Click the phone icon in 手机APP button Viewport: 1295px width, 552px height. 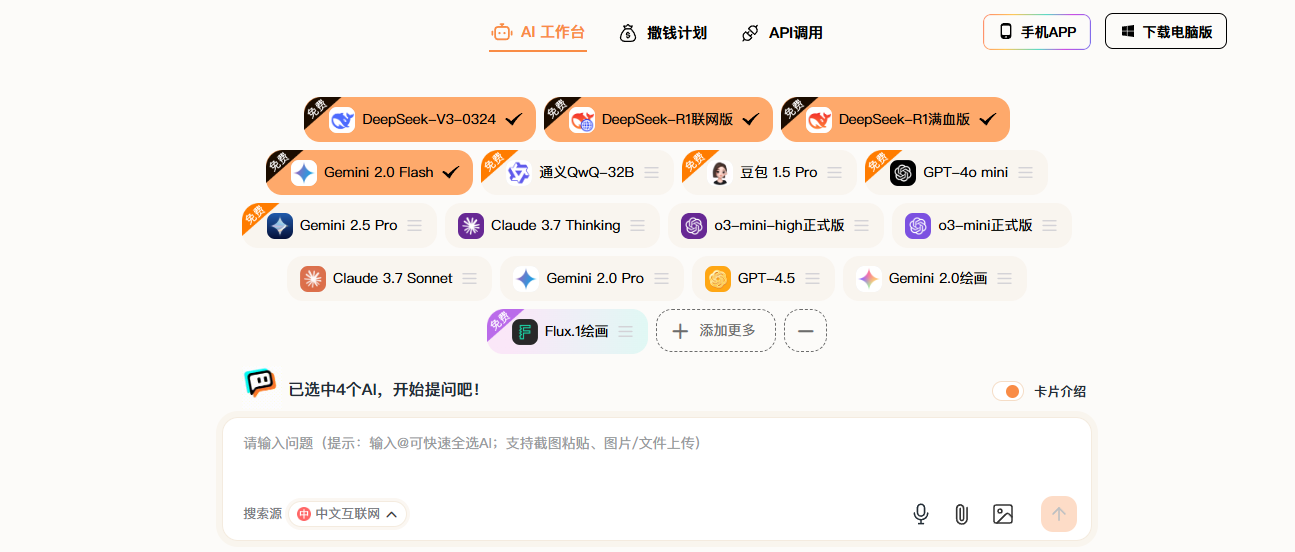1006,32
